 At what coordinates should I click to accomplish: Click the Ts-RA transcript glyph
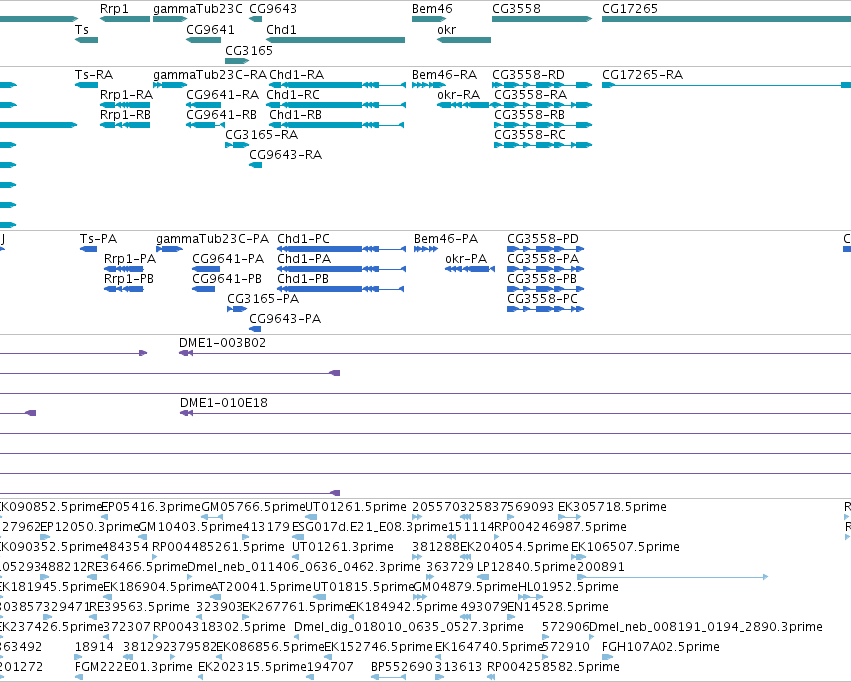tap(86, 85)
